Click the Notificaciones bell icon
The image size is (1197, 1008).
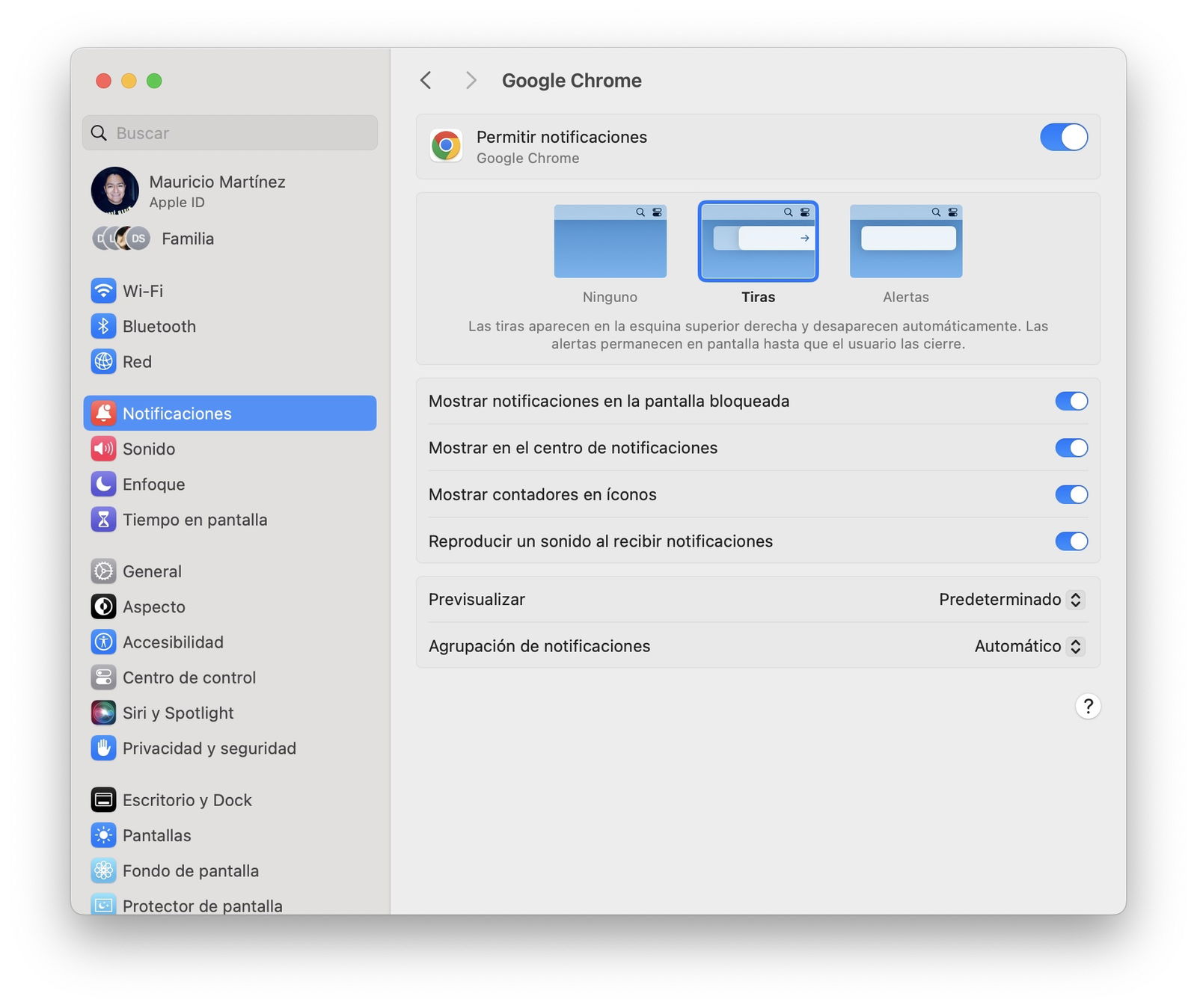103,414
